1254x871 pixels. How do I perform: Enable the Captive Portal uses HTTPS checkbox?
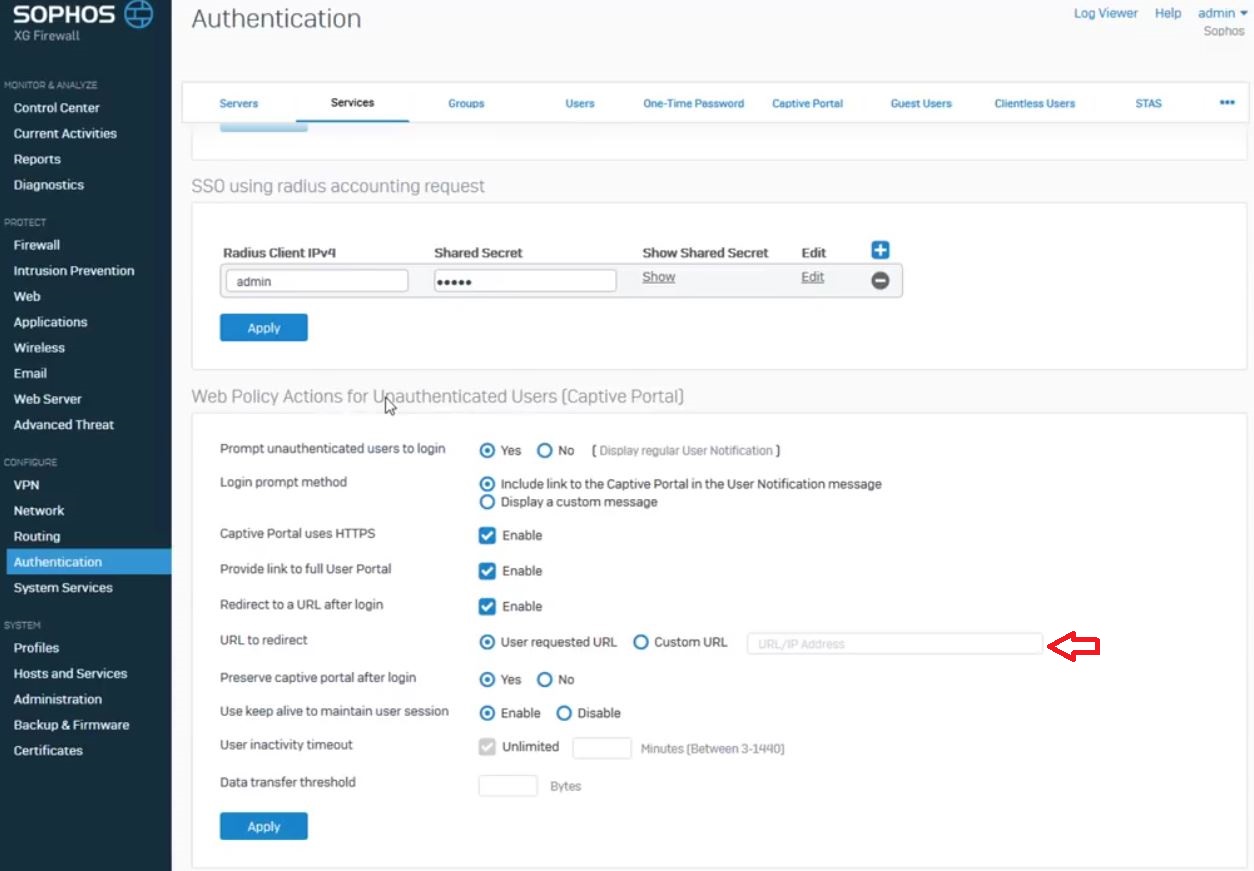(487, 535)
